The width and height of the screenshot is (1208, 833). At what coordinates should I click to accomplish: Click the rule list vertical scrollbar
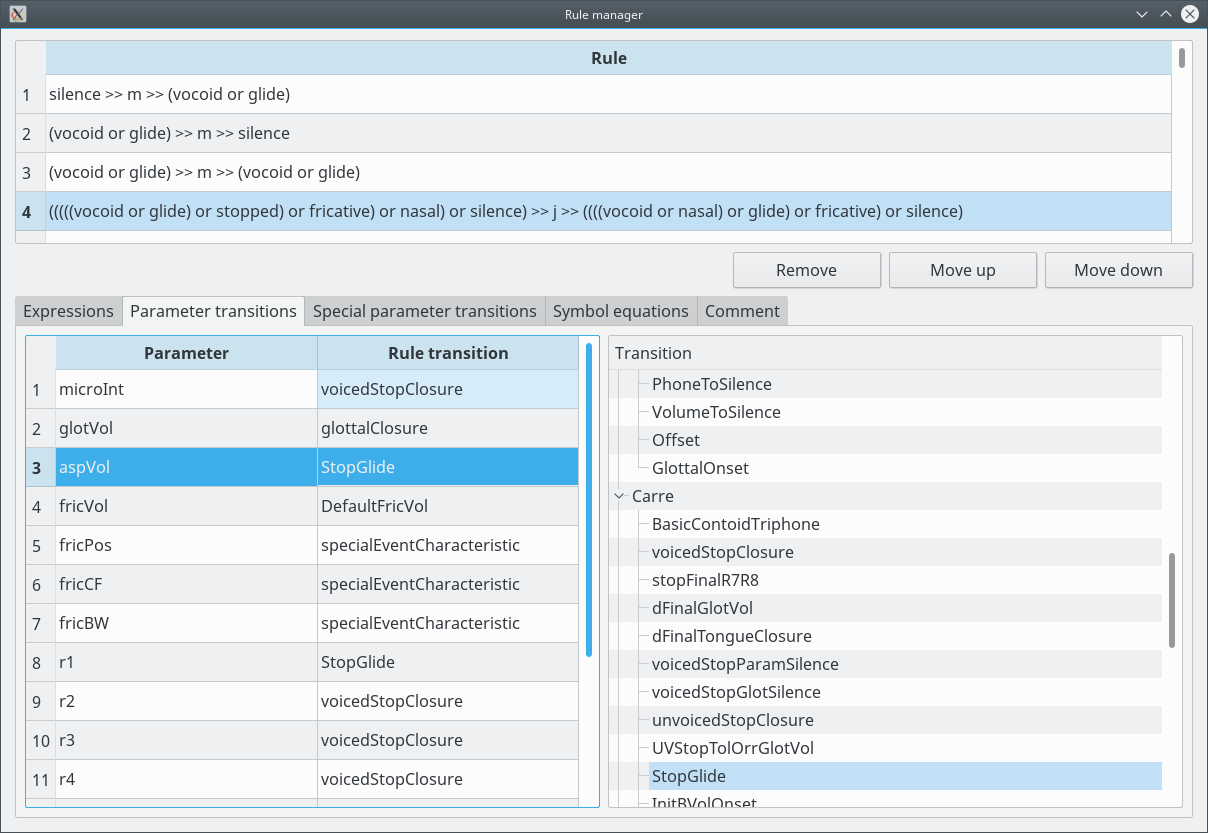click(x=1182, y=58)
